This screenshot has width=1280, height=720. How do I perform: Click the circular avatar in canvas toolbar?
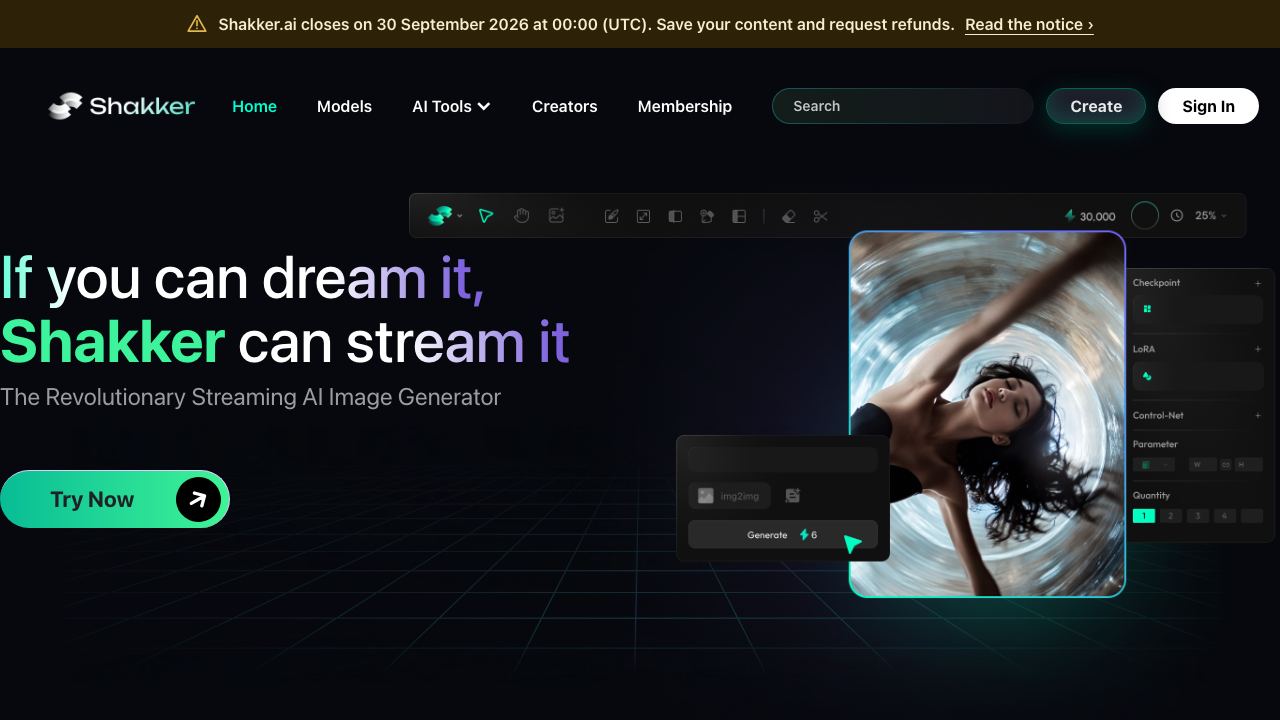coord(1145,215)
